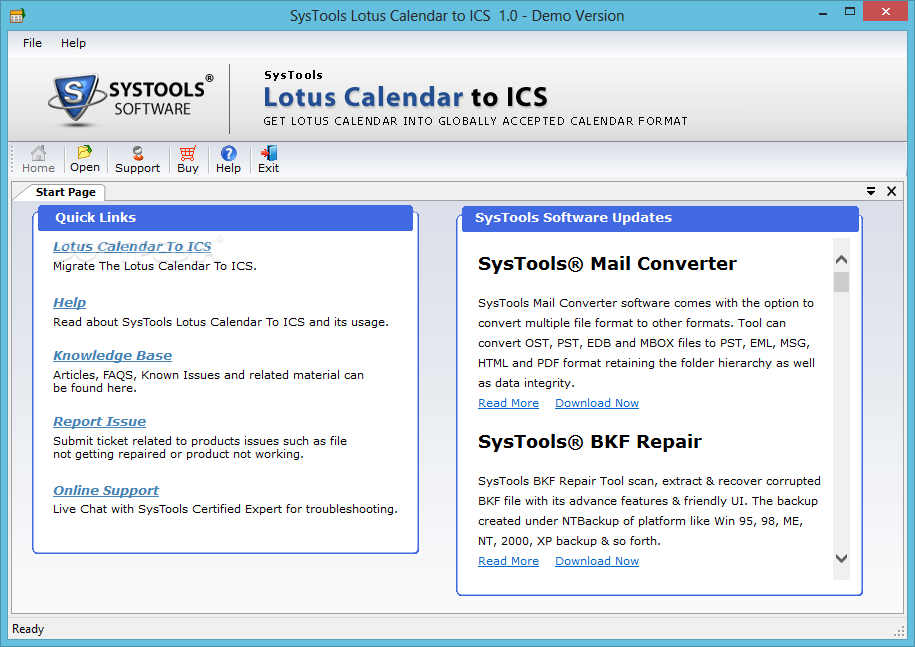Click the updates panel scrollbar thumb
Viewport: 915px width, 647px height.
[841, 282]
